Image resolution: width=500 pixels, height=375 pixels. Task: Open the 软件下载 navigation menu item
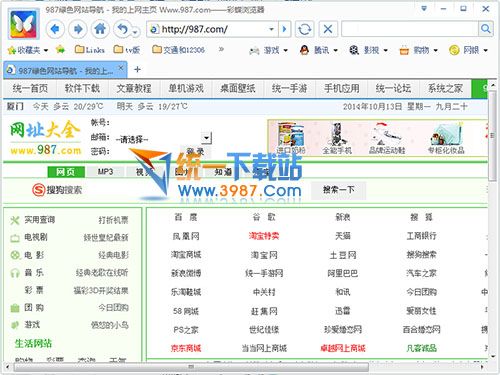click(x=82, y=88)
